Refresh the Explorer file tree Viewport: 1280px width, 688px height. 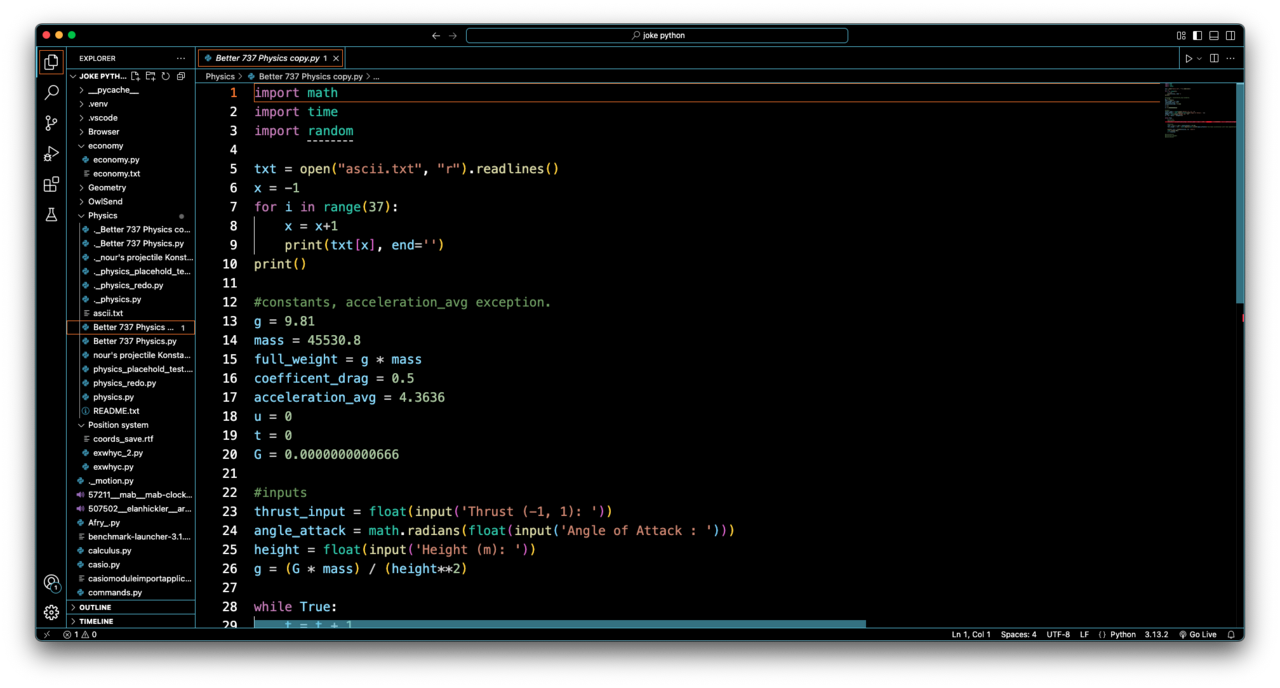pos(166,76)
